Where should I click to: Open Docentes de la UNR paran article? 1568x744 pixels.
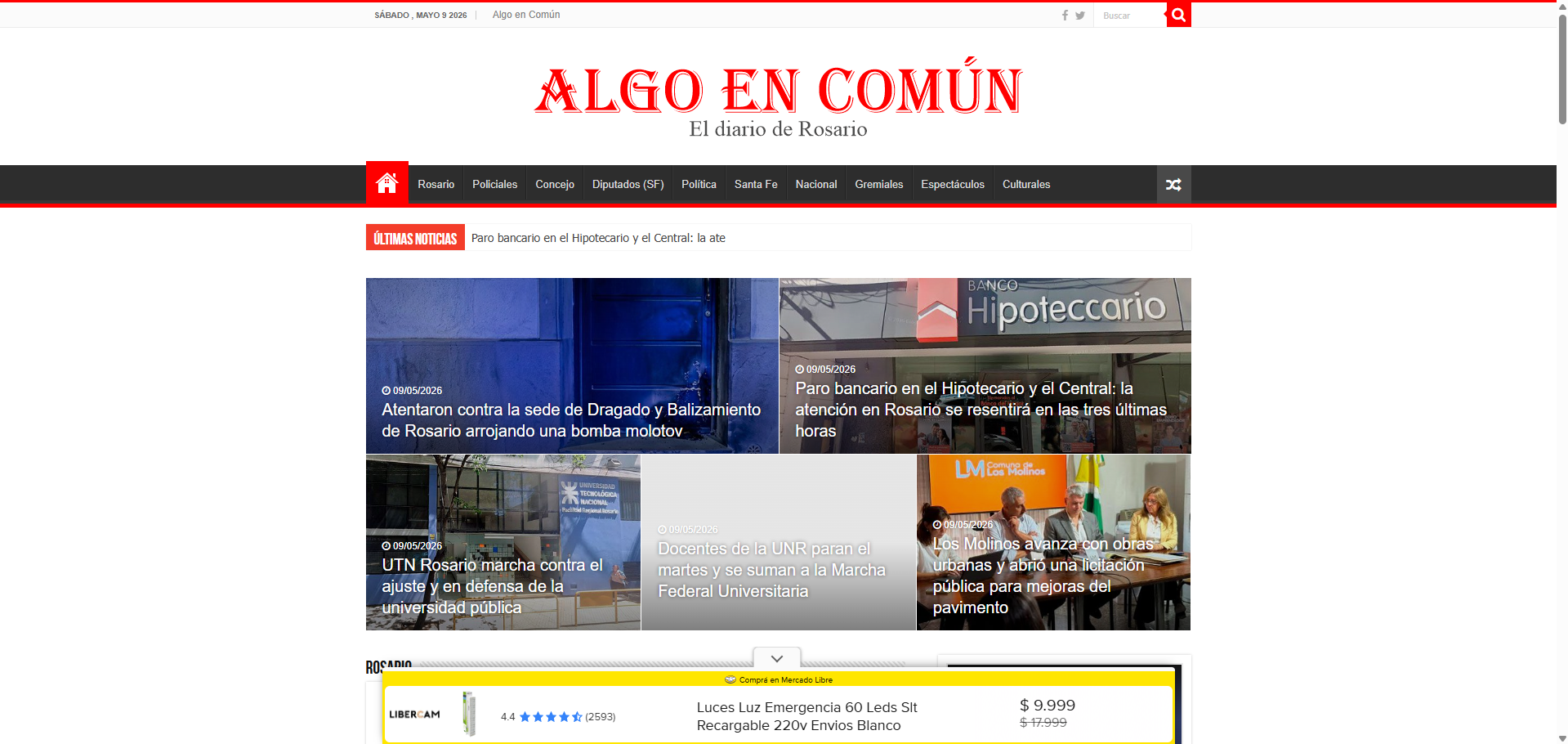click(x=771, y=570)
